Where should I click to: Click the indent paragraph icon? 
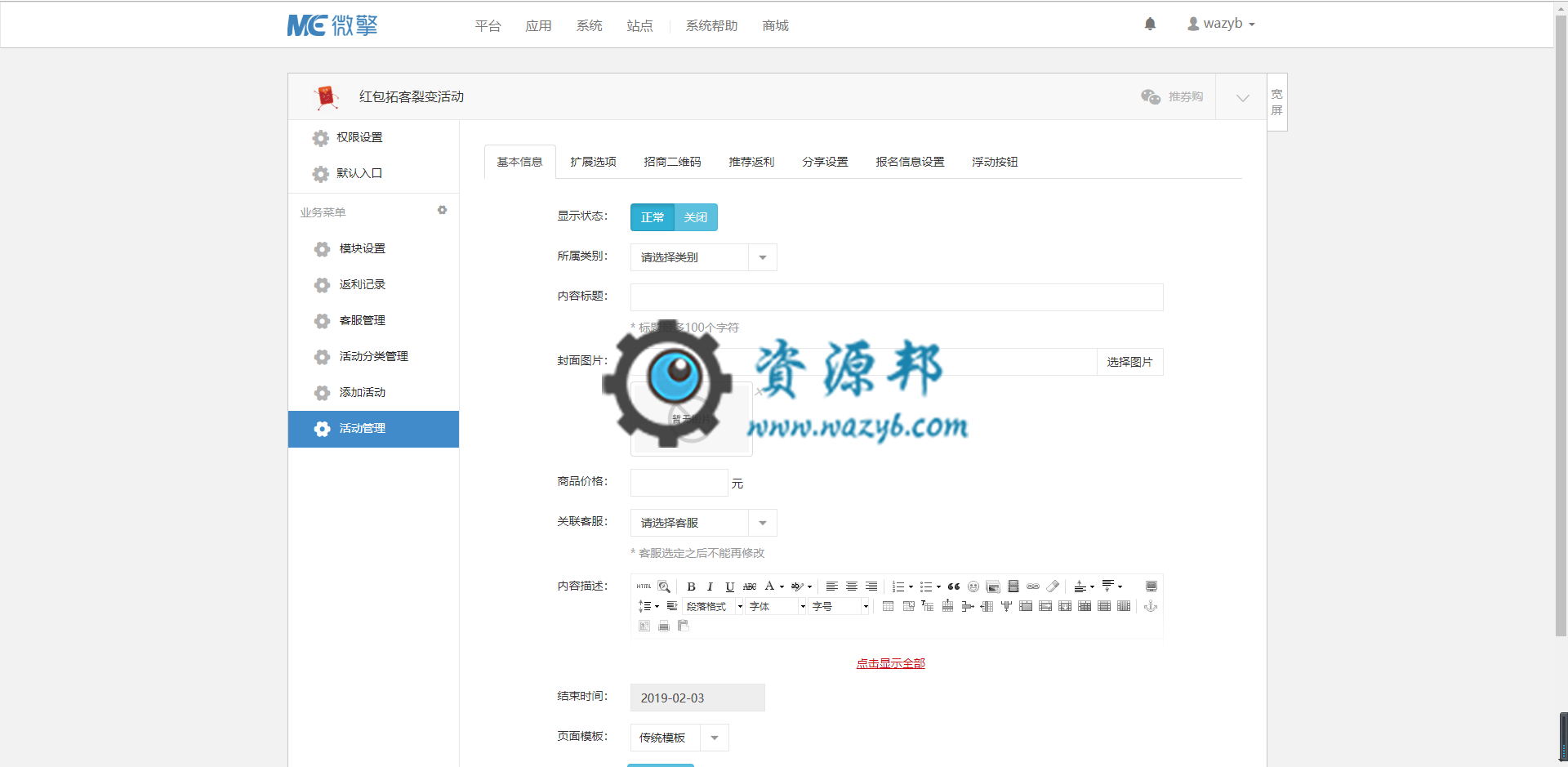672,606
